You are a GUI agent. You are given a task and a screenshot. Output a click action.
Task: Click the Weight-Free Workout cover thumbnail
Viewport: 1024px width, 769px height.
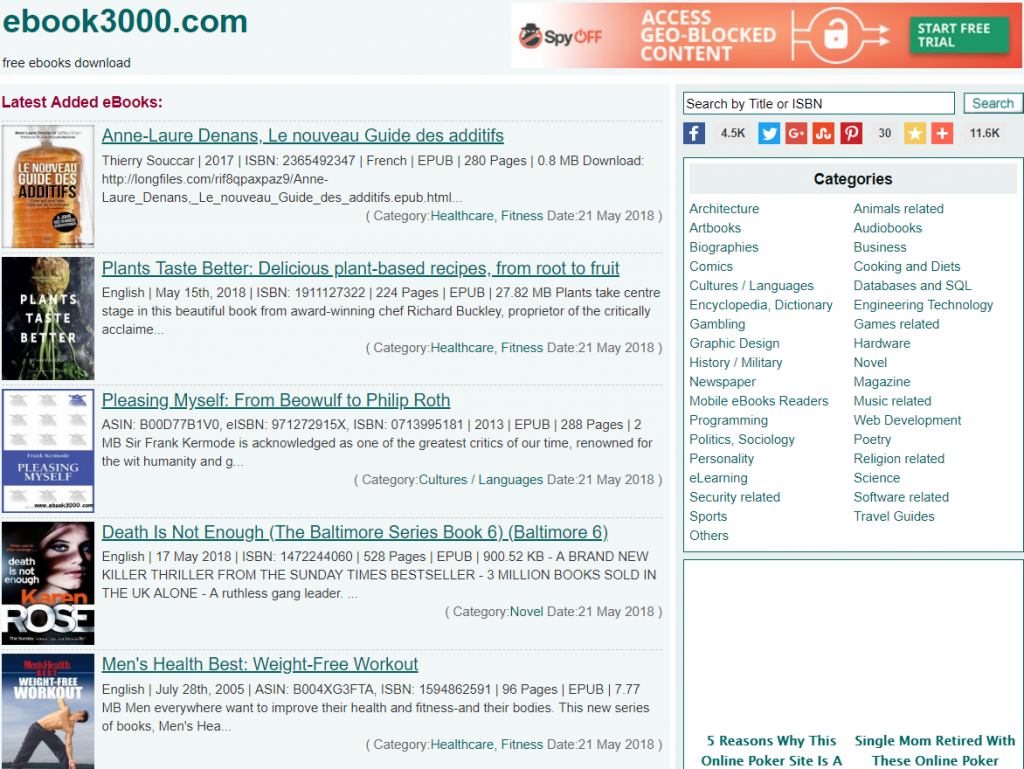[48, 712]
